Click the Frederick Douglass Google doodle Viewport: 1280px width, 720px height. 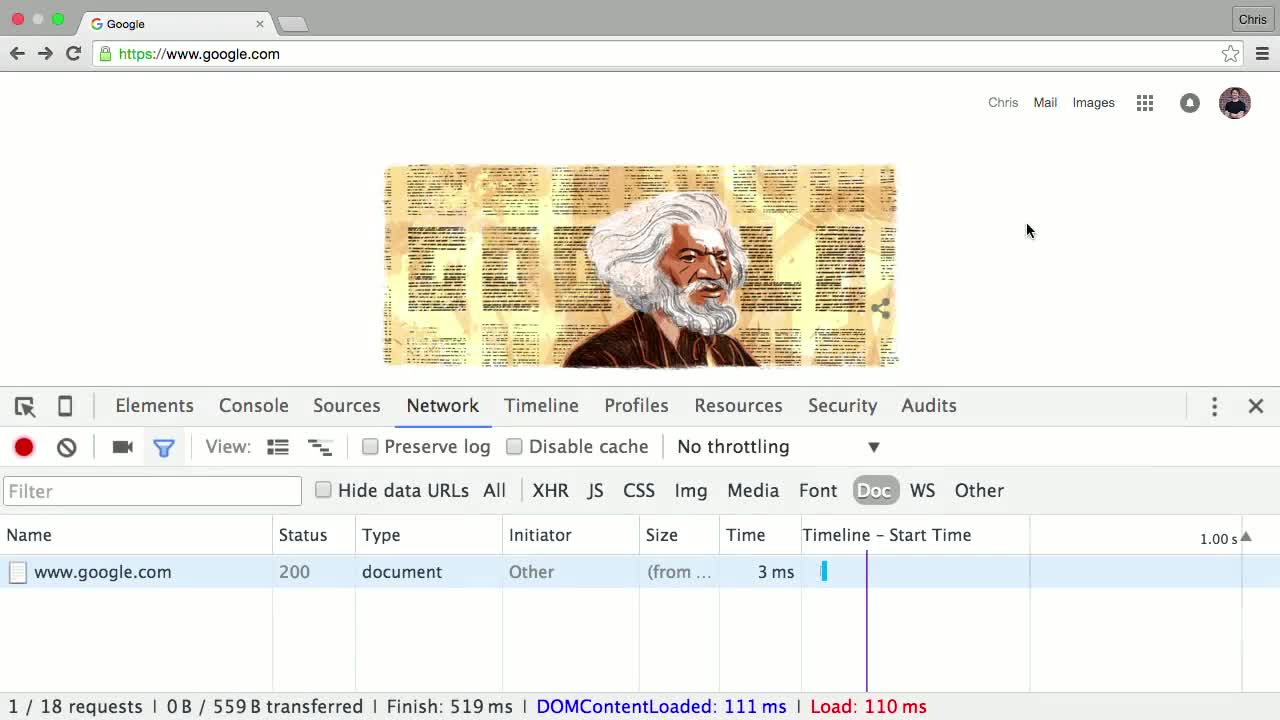pos(641,266)
